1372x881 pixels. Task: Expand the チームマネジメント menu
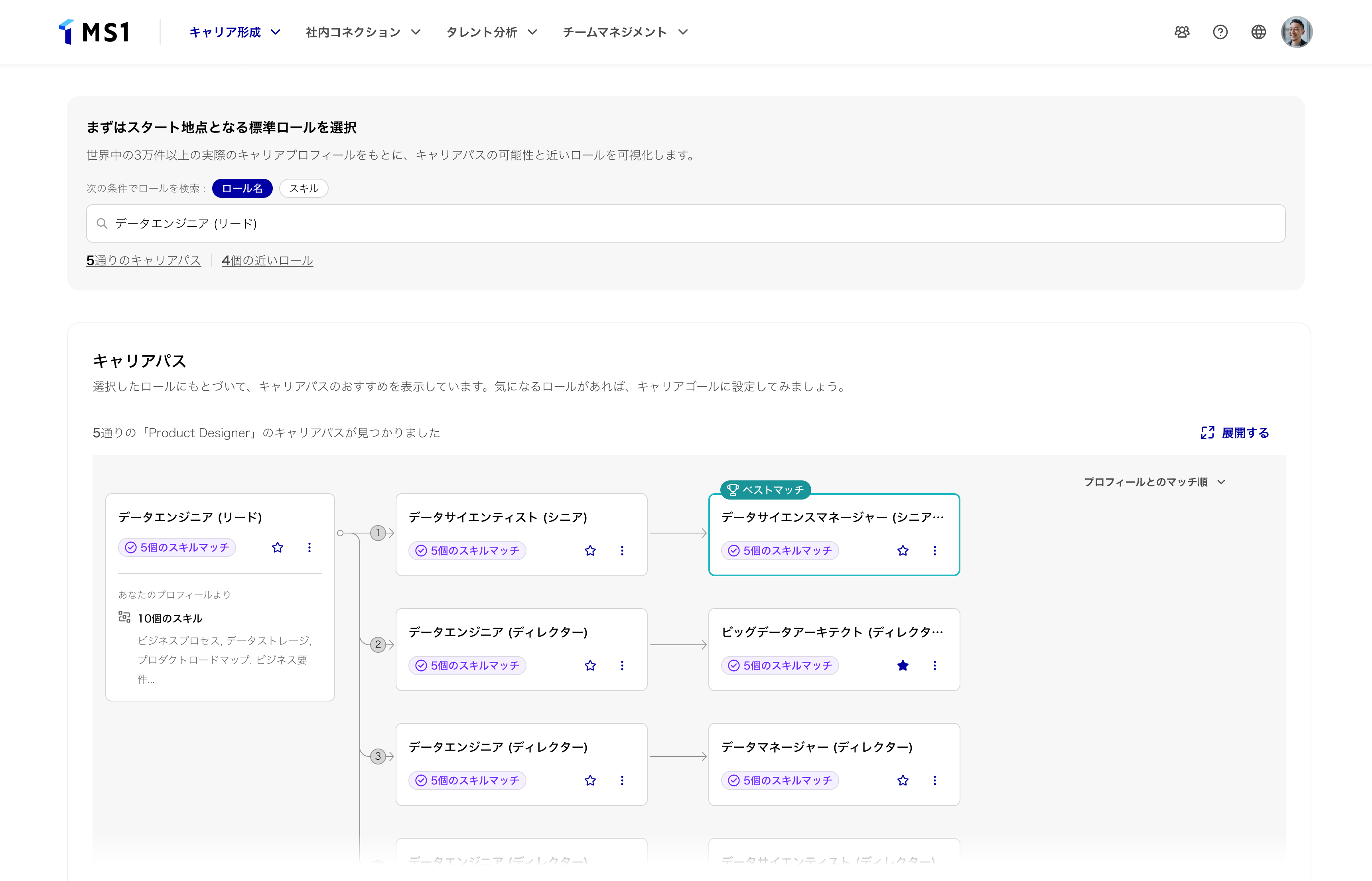625,32
